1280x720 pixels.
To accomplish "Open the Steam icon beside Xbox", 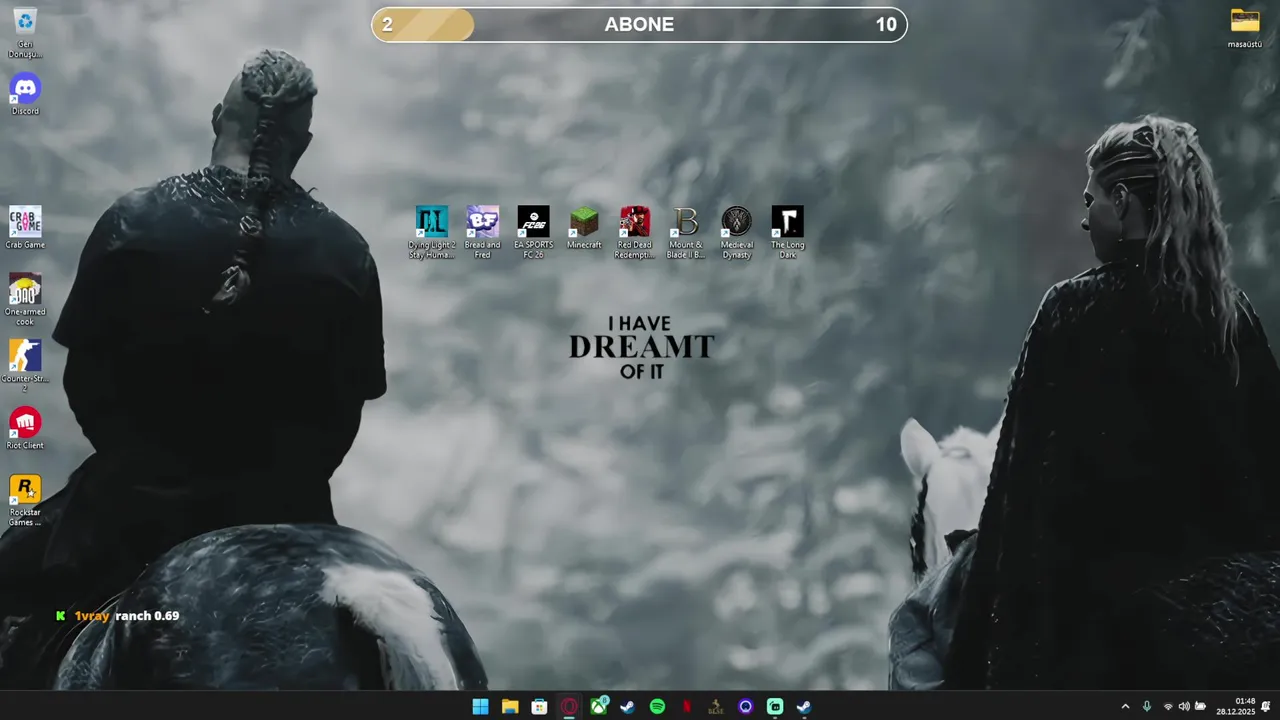I will click(627, 706).
